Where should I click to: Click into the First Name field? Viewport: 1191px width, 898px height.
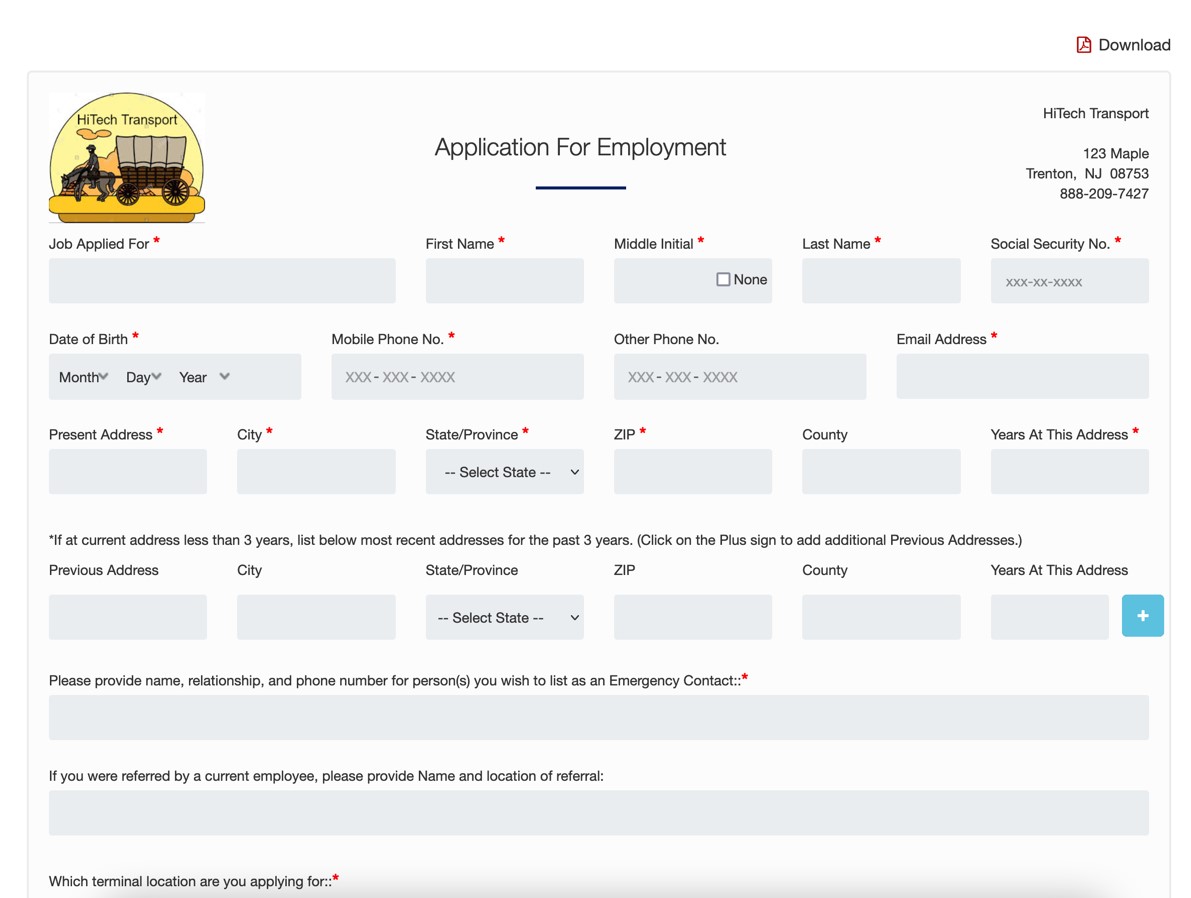(504, 281)
